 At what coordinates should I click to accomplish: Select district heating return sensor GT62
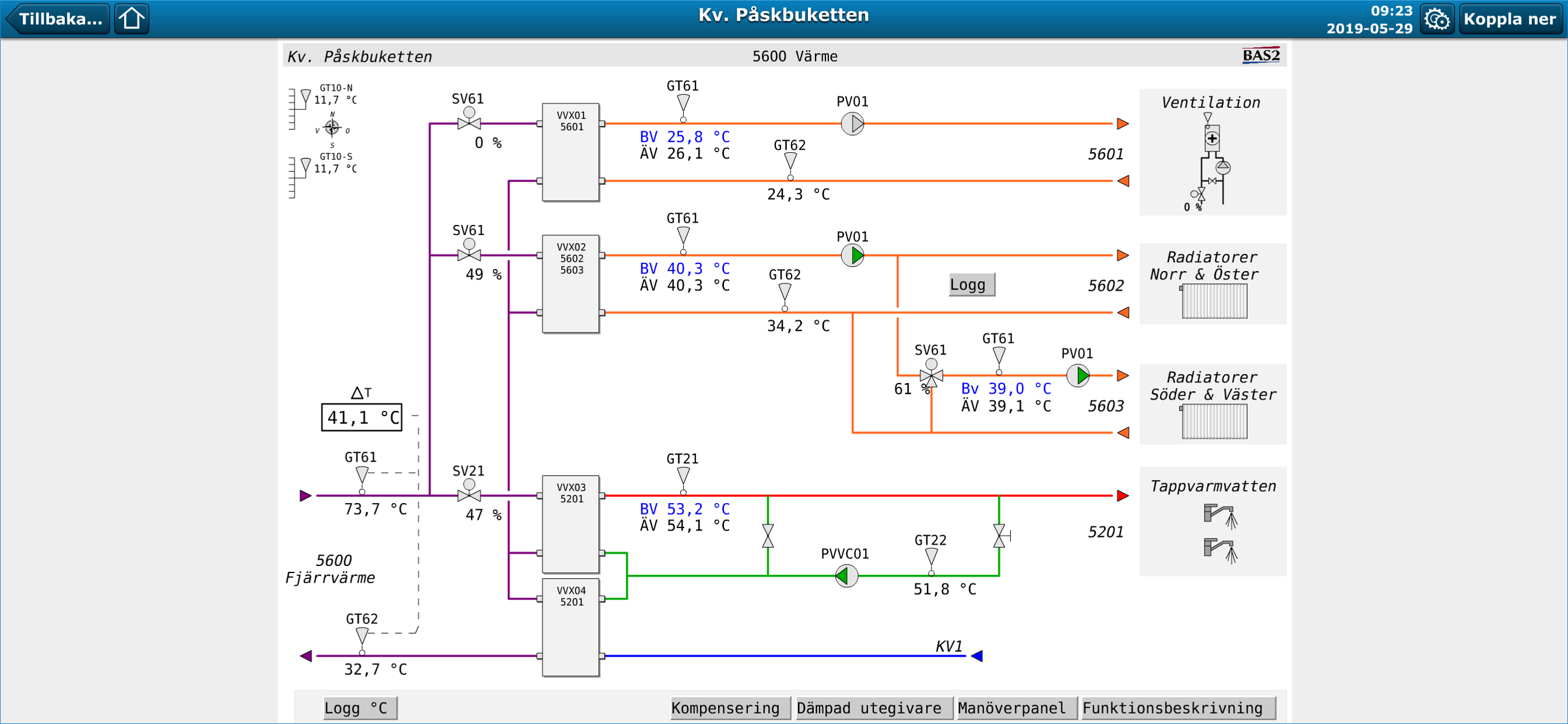(x=362, y=641)
